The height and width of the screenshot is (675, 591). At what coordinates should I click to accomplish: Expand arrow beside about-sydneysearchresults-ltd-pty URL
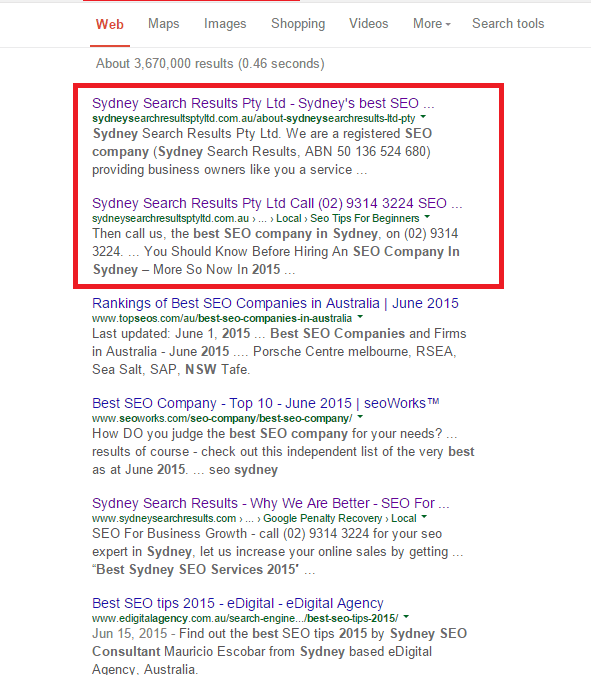423,117
